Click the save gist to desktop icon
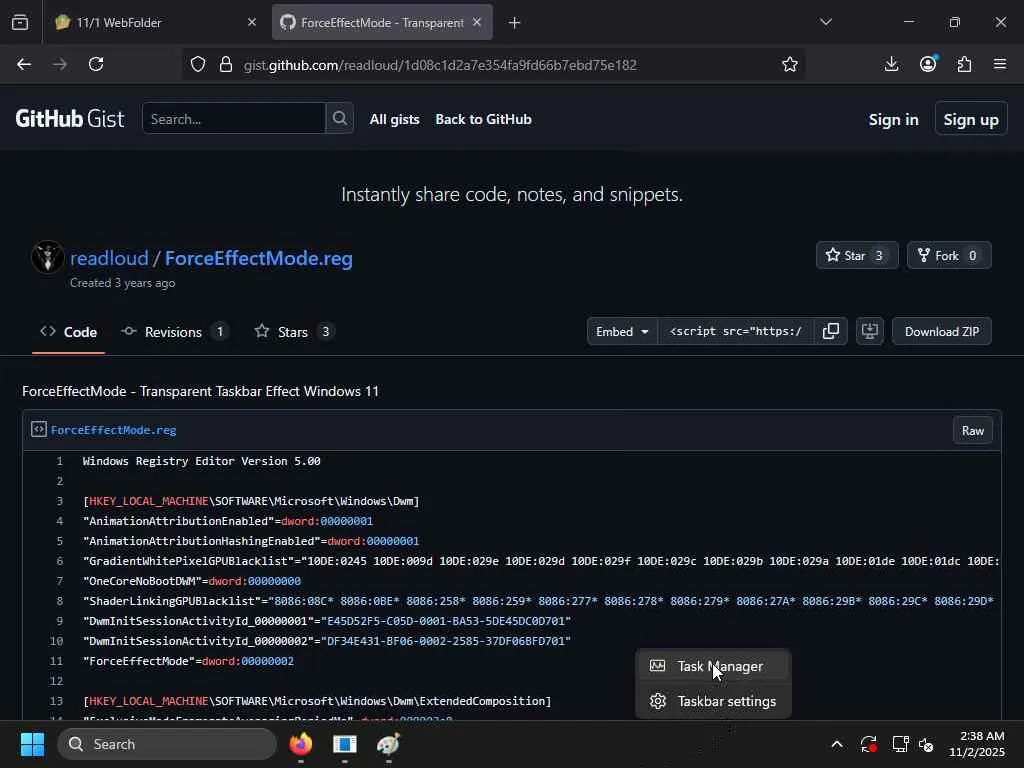Screen dimensions: 1024x768 (x=870, y=331)
